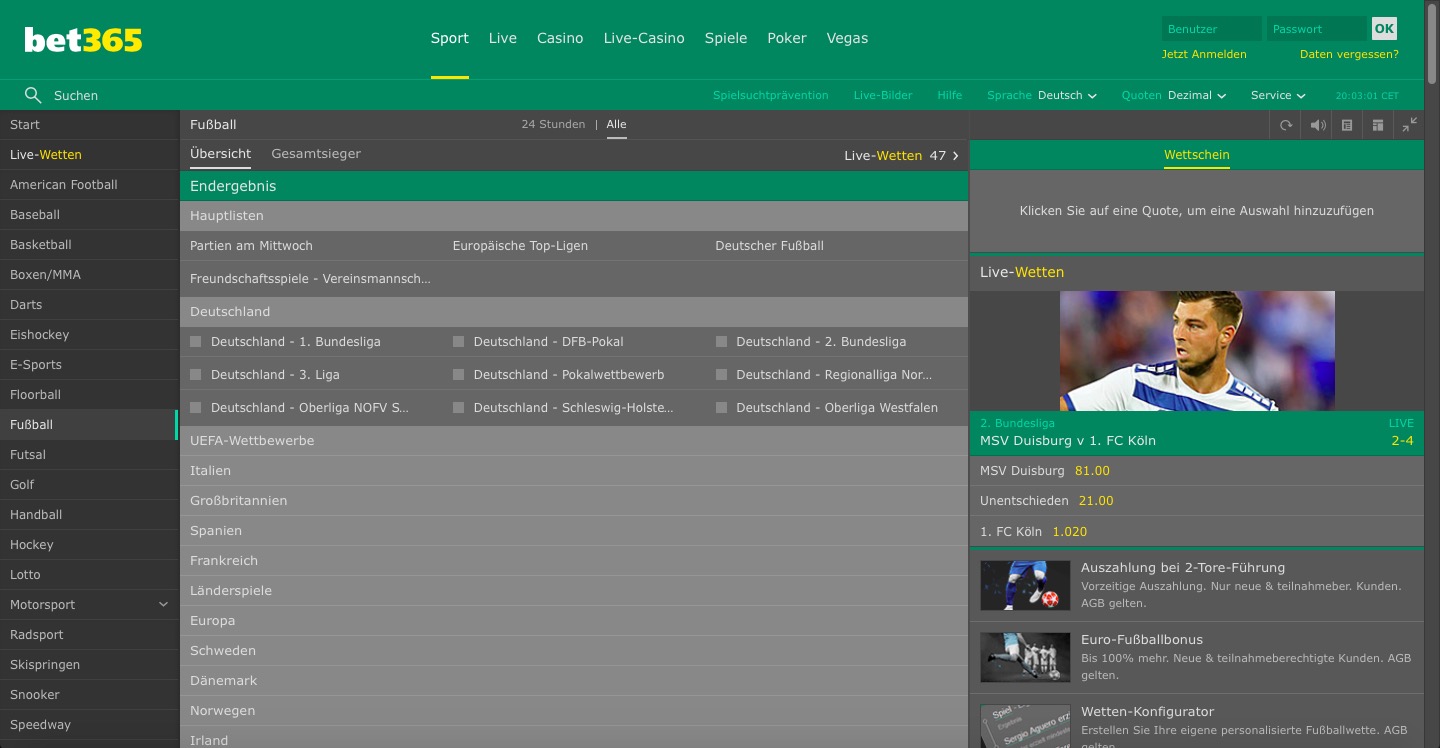The width and height of the screenshot is (1440, 748).
Task: Click Jetzt Anmelden link
Action: pyautogui.click(x=1204, y=55)
